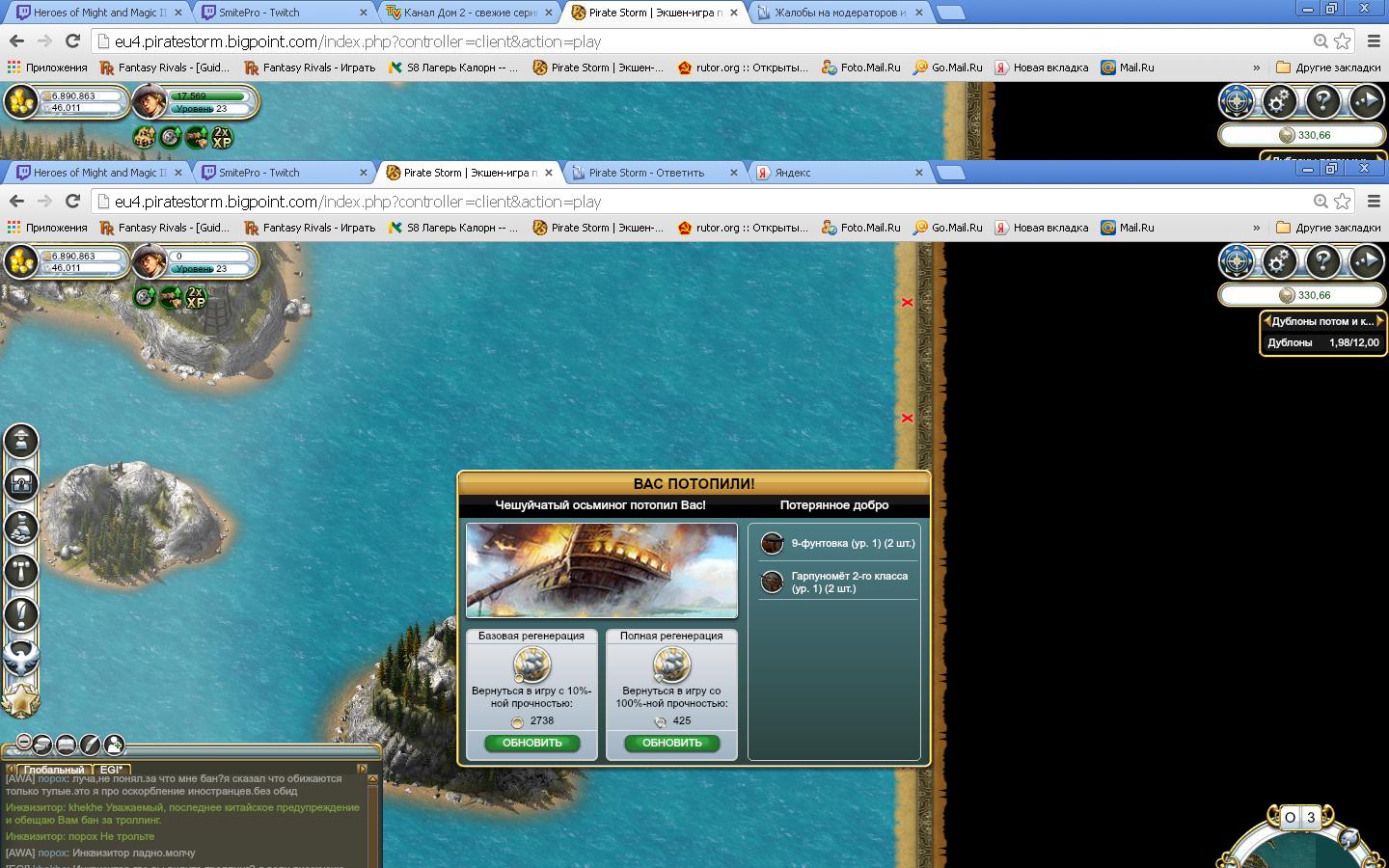
Task: Open pirate avatar portrait in front window
Action: point(149,260)
